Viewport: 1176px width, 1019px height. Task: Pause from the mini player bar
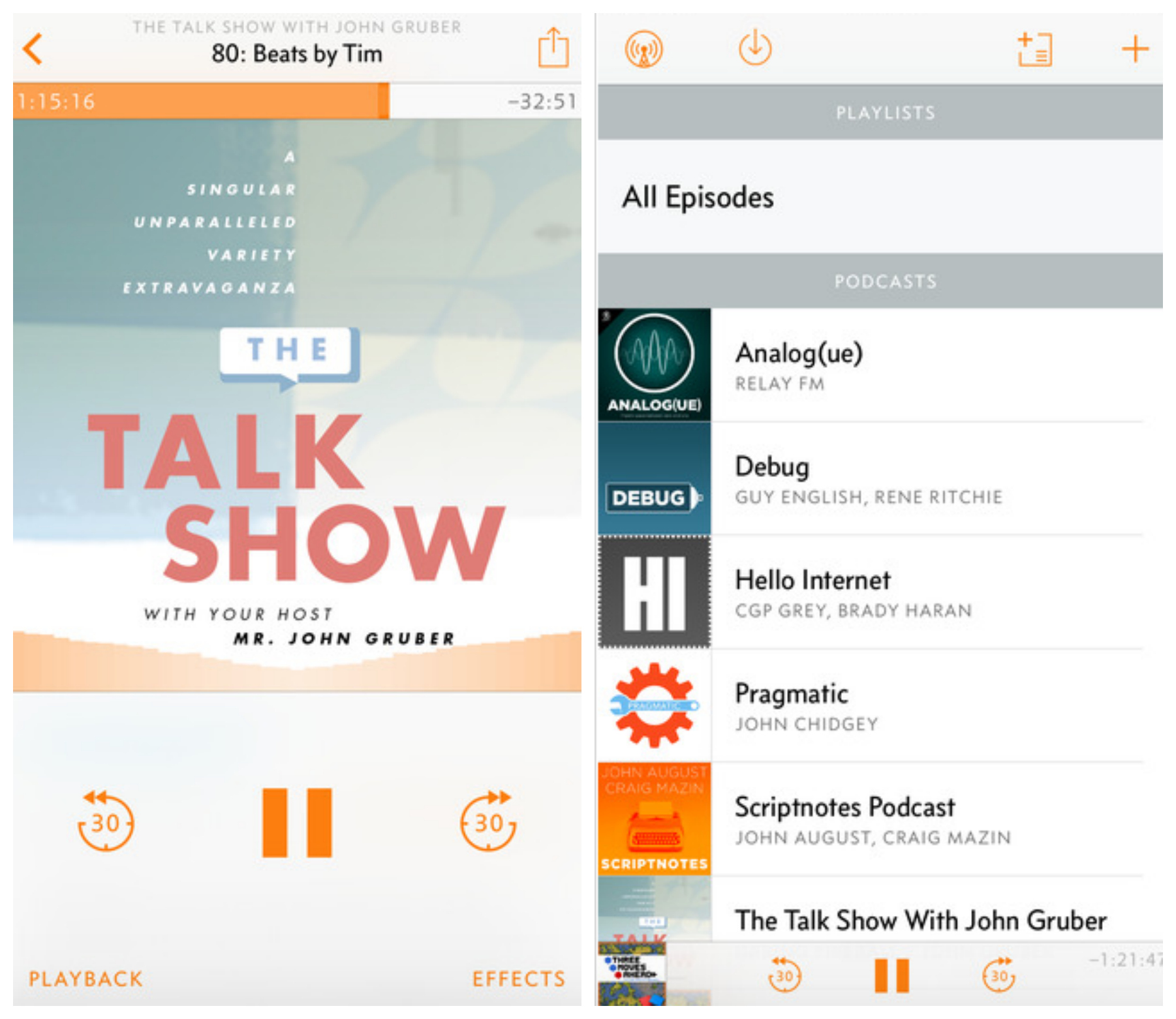pyautogui.click(x=891, y=976)
